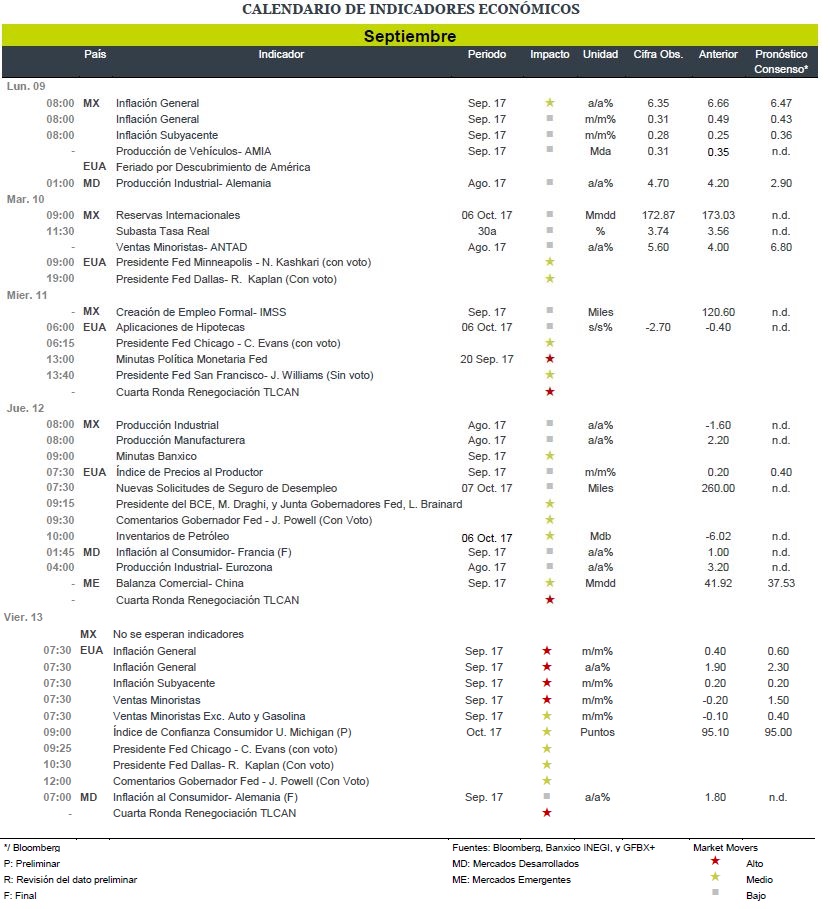Image resolution: width=829 pixels, height=909 pixels.
Task: Click the Fuentes: Bloomberg, Banxico INEGI footnote
Action: [554, 848]
